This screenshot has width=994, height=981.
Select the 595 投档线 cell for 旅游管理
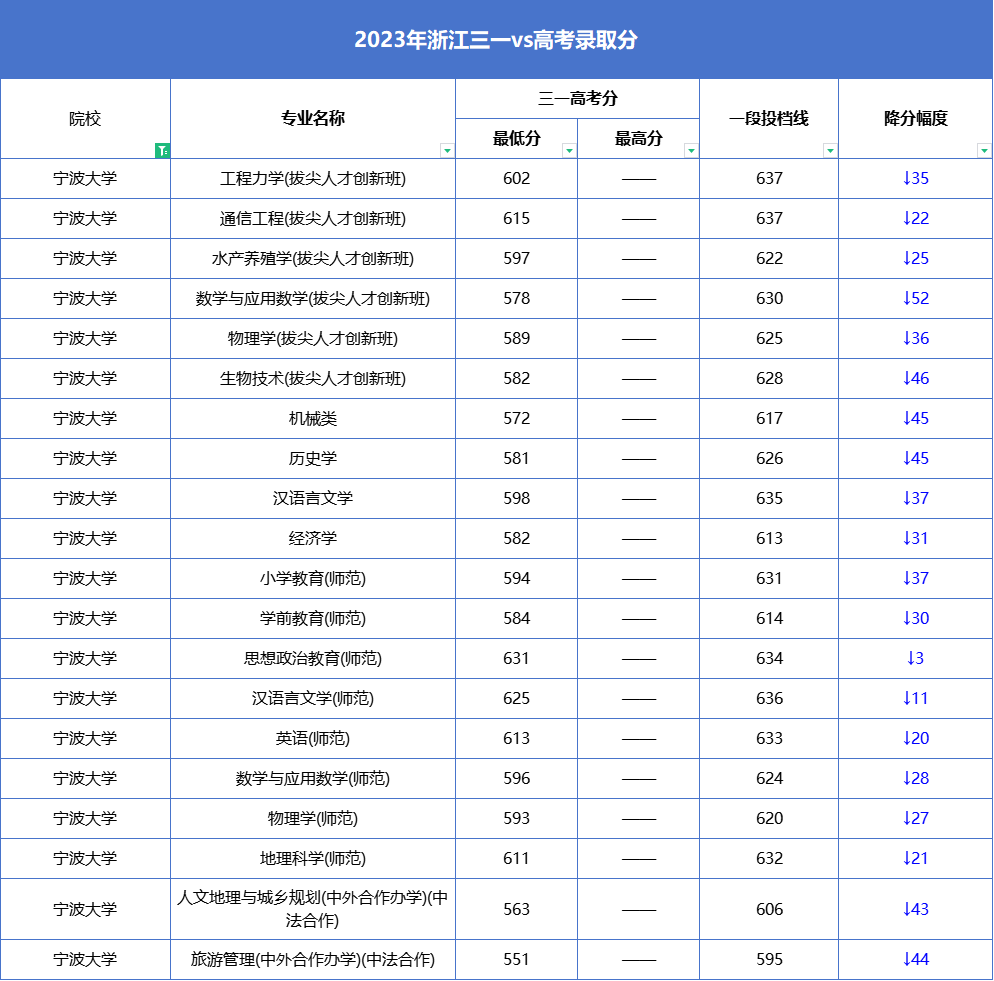(x=769, y=958)
